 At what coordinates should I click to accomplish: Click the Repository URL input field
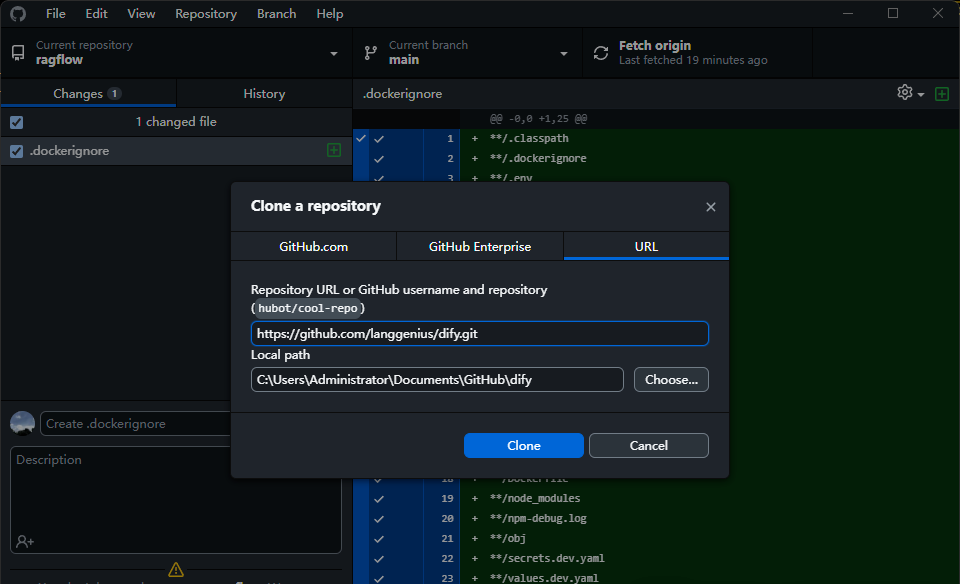479,334
